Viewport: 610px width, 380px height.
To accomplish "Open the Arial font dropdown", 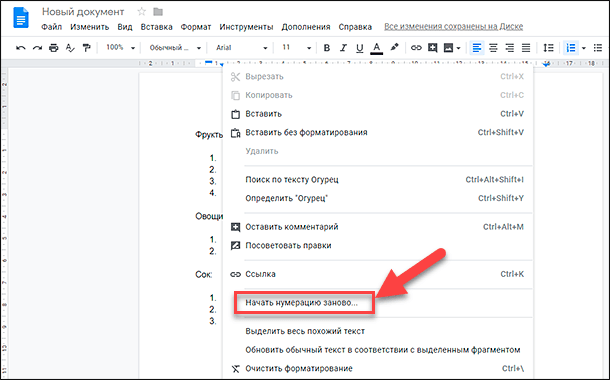I will (x=242, y=48).
